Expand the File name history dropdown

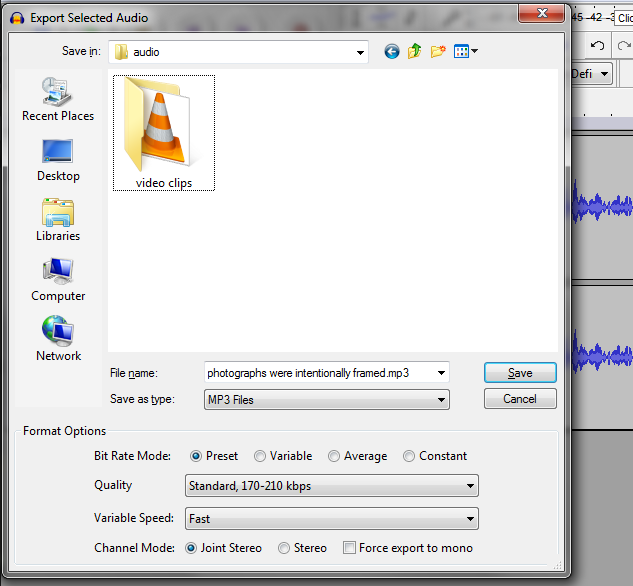(x=441, y=373)
